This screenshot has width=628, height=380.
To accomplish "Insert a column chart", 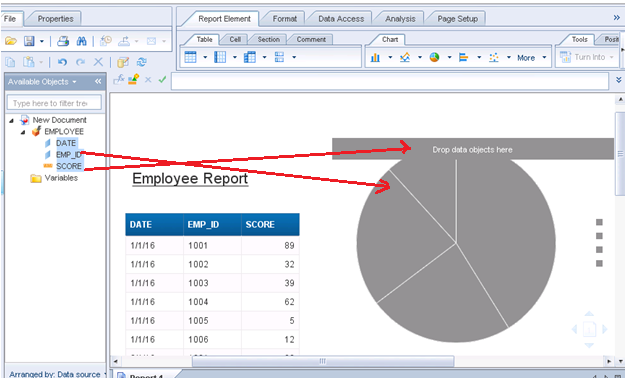I will [x=375, y=58].
